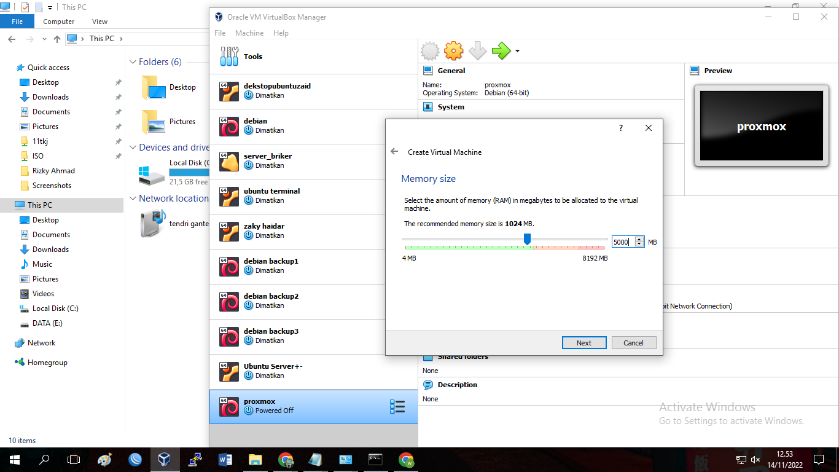Select Rizky Ahmad folder in navigation
This screenshot has width=839, height=472.
[x=53, y=171]
